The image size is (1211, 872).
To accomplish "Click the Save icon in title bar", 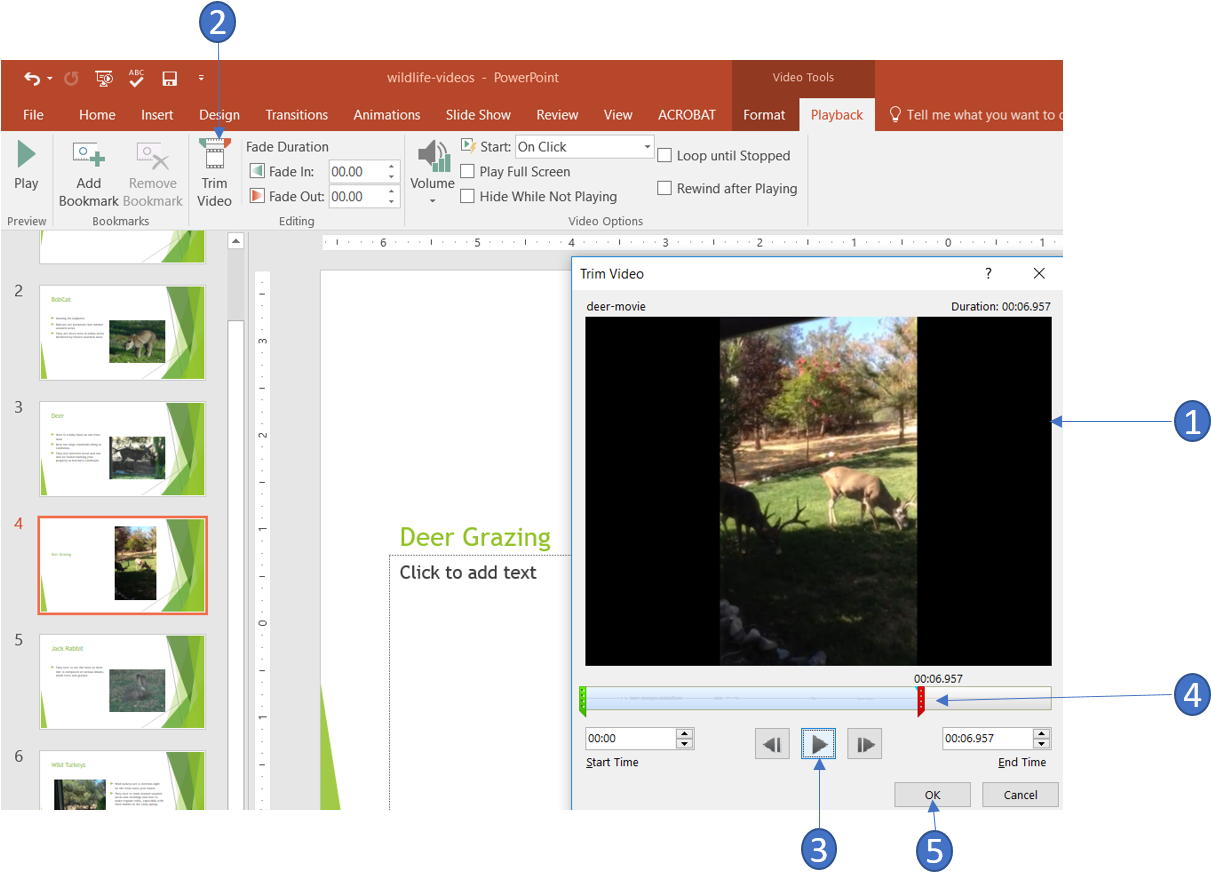I will pos(170,78).
